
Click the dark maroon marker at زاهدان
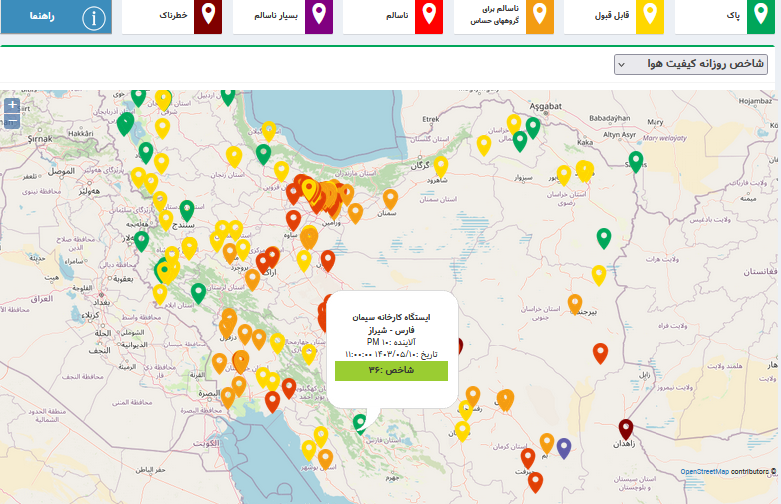(x=626, y=429)
